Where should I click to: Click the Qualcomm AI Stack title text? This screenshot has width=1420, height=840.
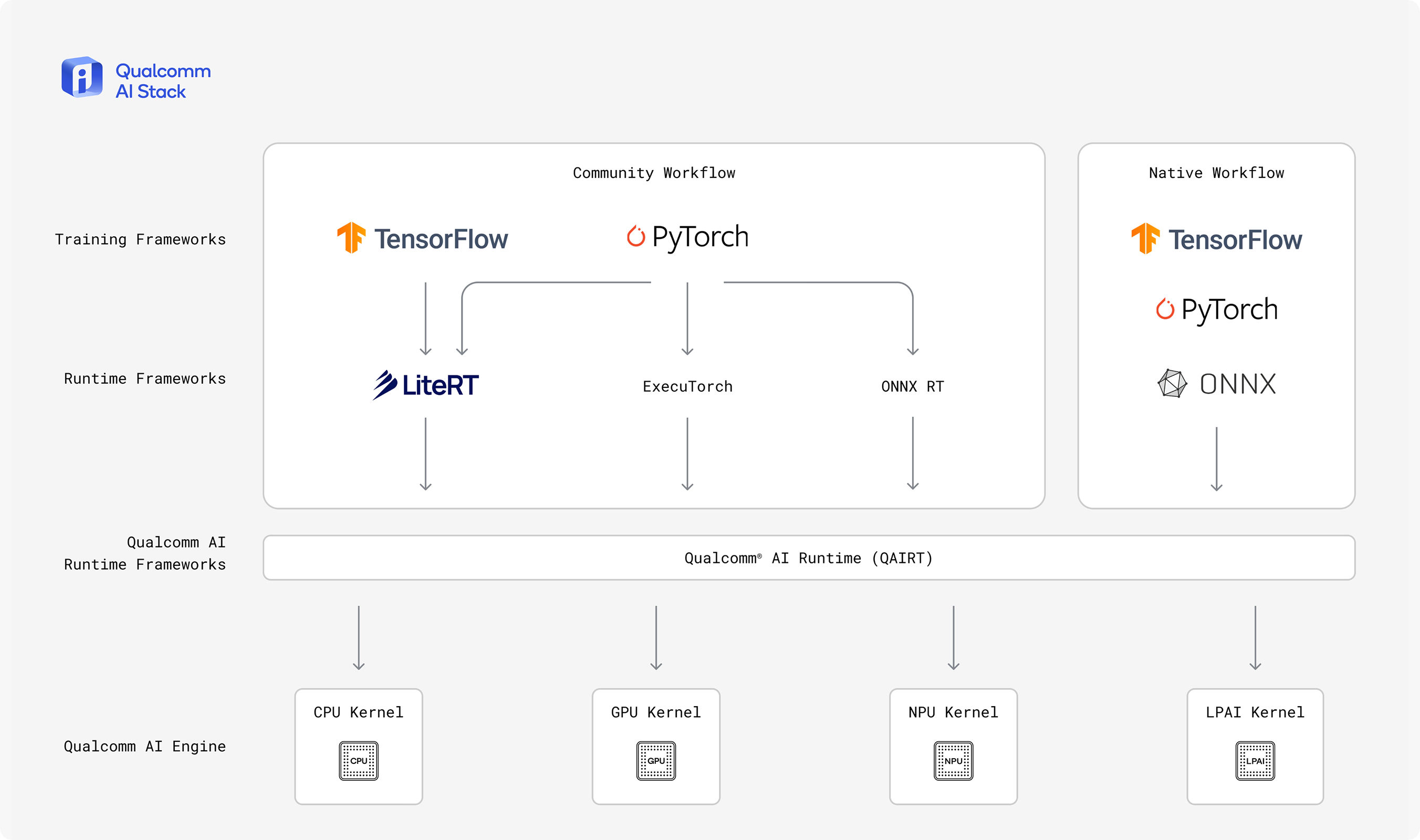163,81
